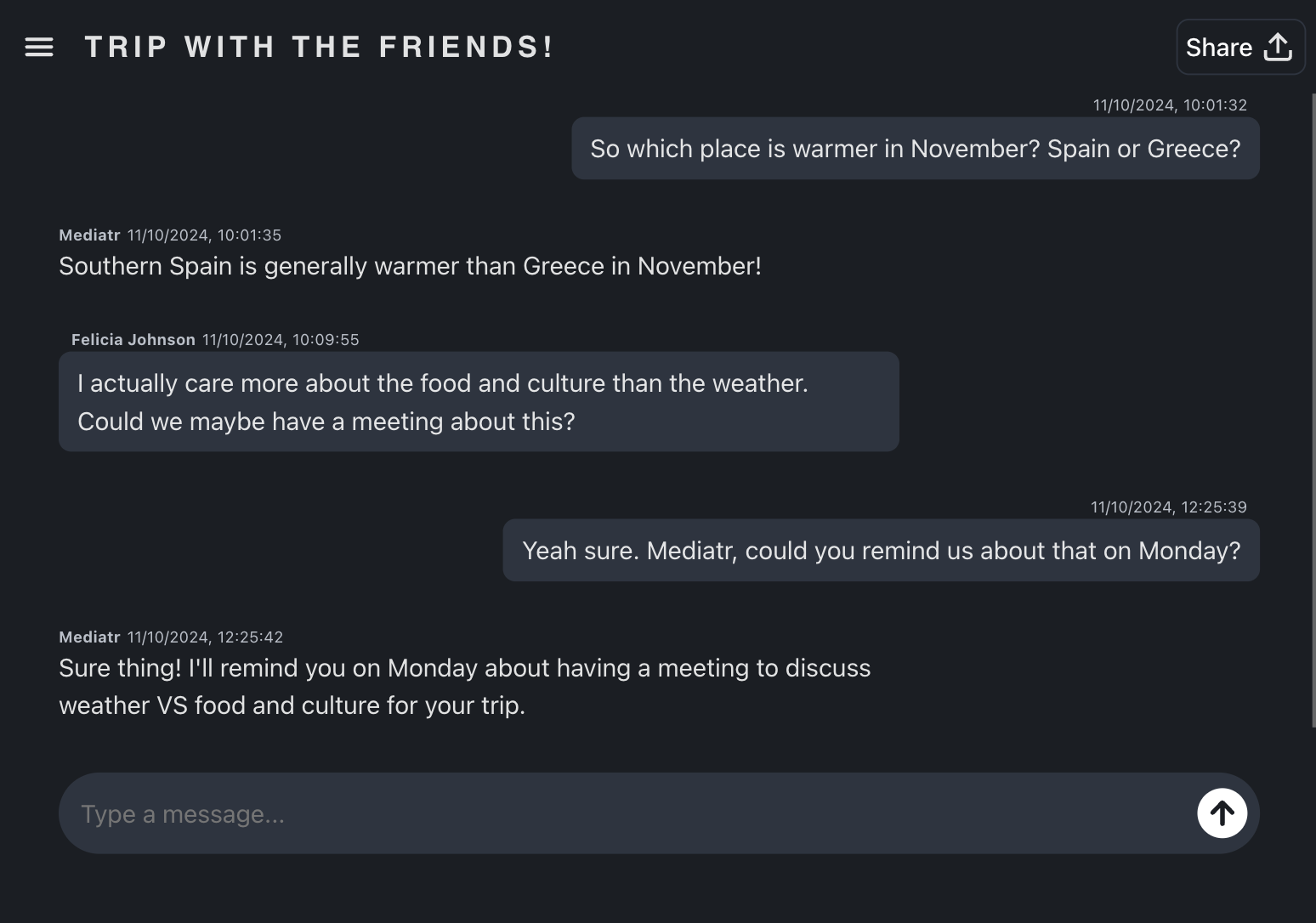This screenshot has height=923, width=1316.
Task: Send the message with the arrow button
Action: (1222, 813)
